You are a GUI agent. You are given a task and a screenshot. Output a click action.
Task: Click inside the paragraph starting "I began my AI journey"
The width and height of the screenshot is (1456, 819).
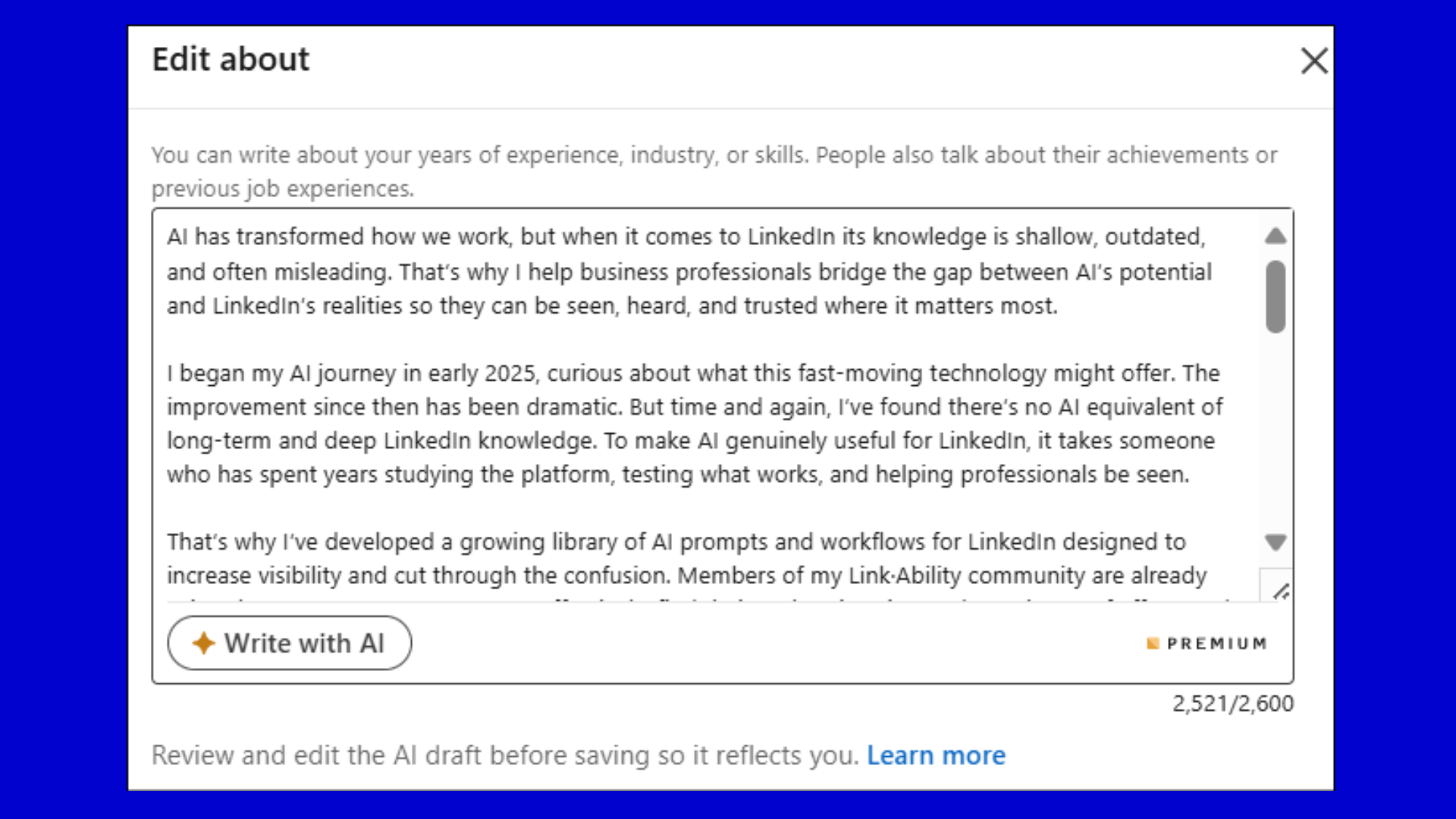(682, 423)
